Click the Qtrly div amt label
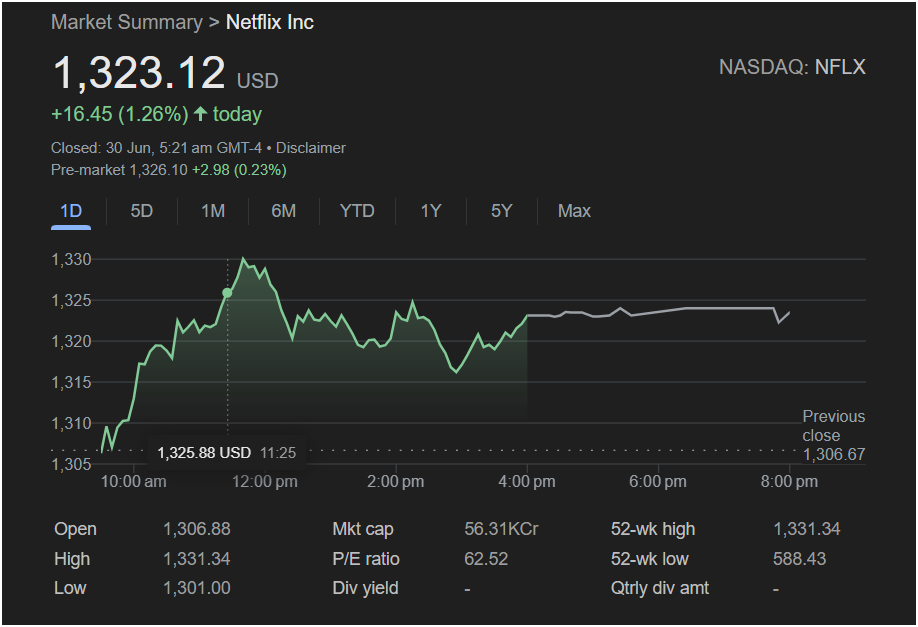Screen dimensions: 918x627 coord(660,588)
